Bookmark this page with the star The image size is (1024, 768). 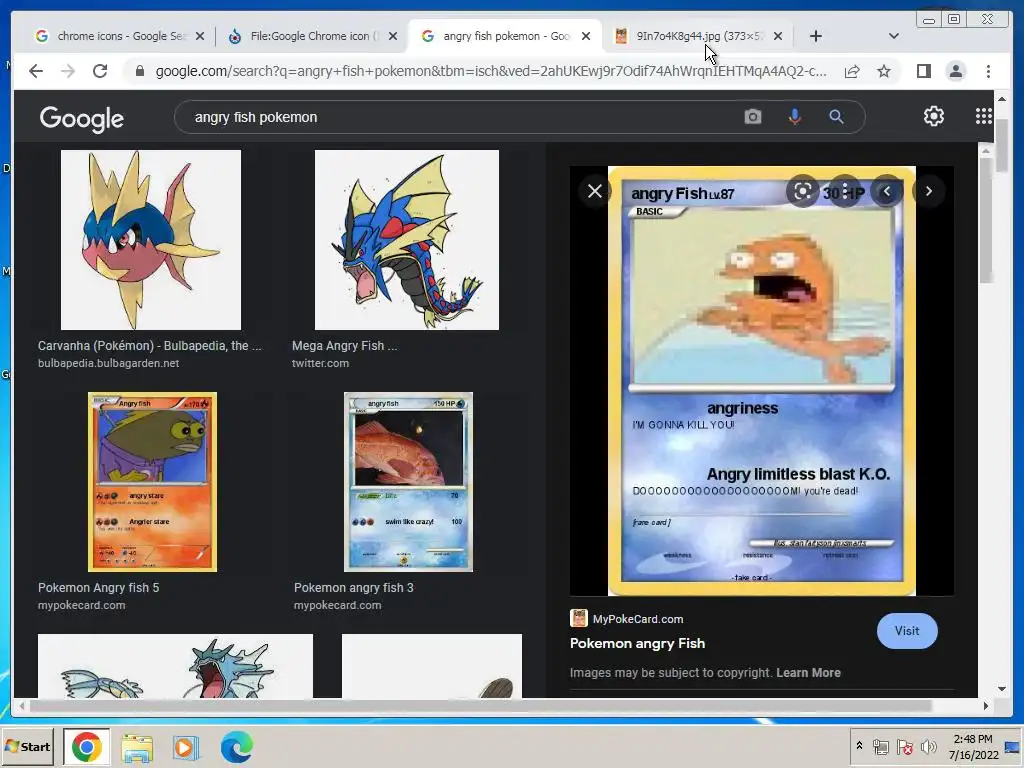(884, 71)
